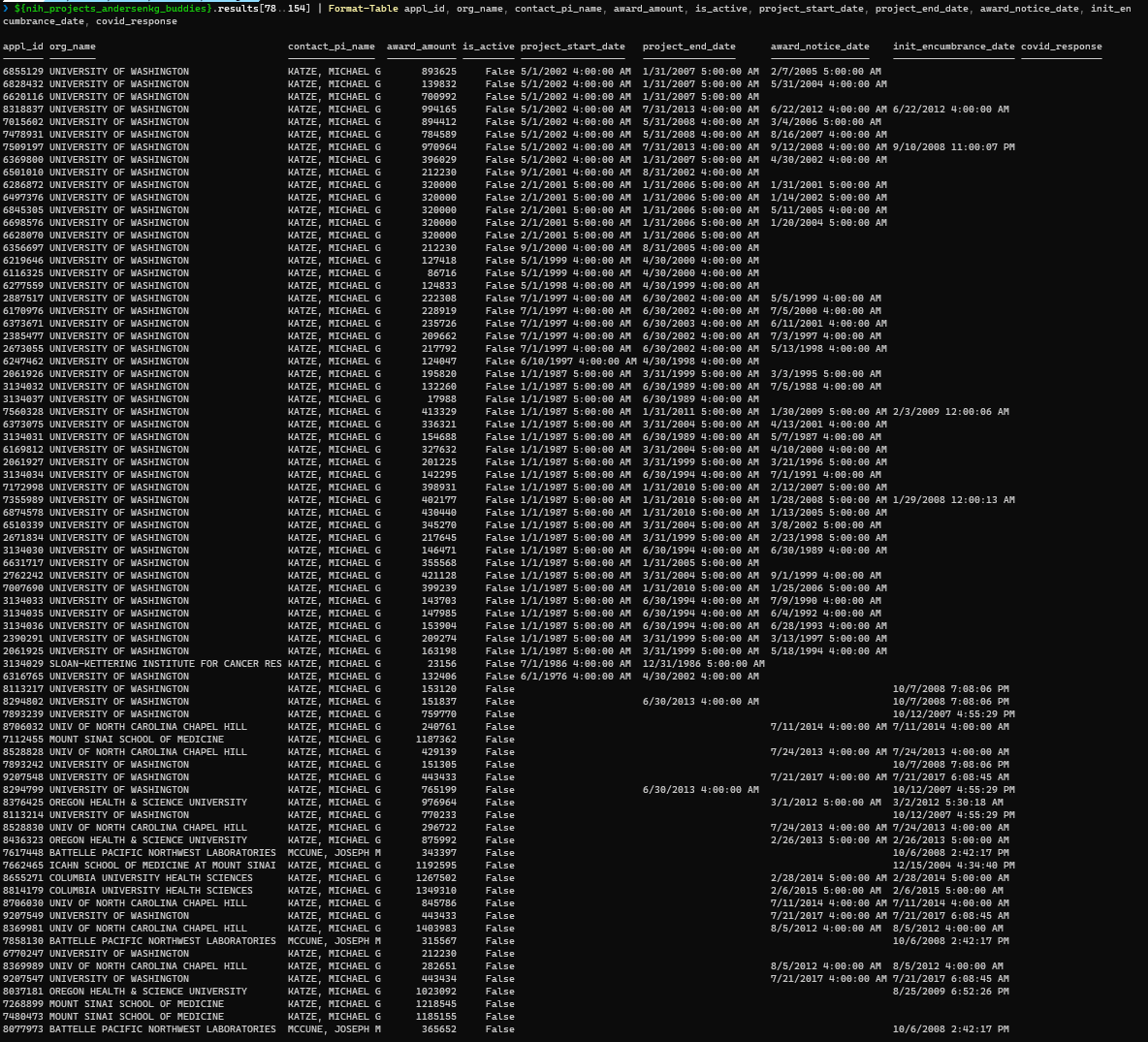The height and width of the screenshot is (1042, 1148).
Task: Click encumbrance date 12/15/2004 4:34:40 PM
Action: coord(953,866)
